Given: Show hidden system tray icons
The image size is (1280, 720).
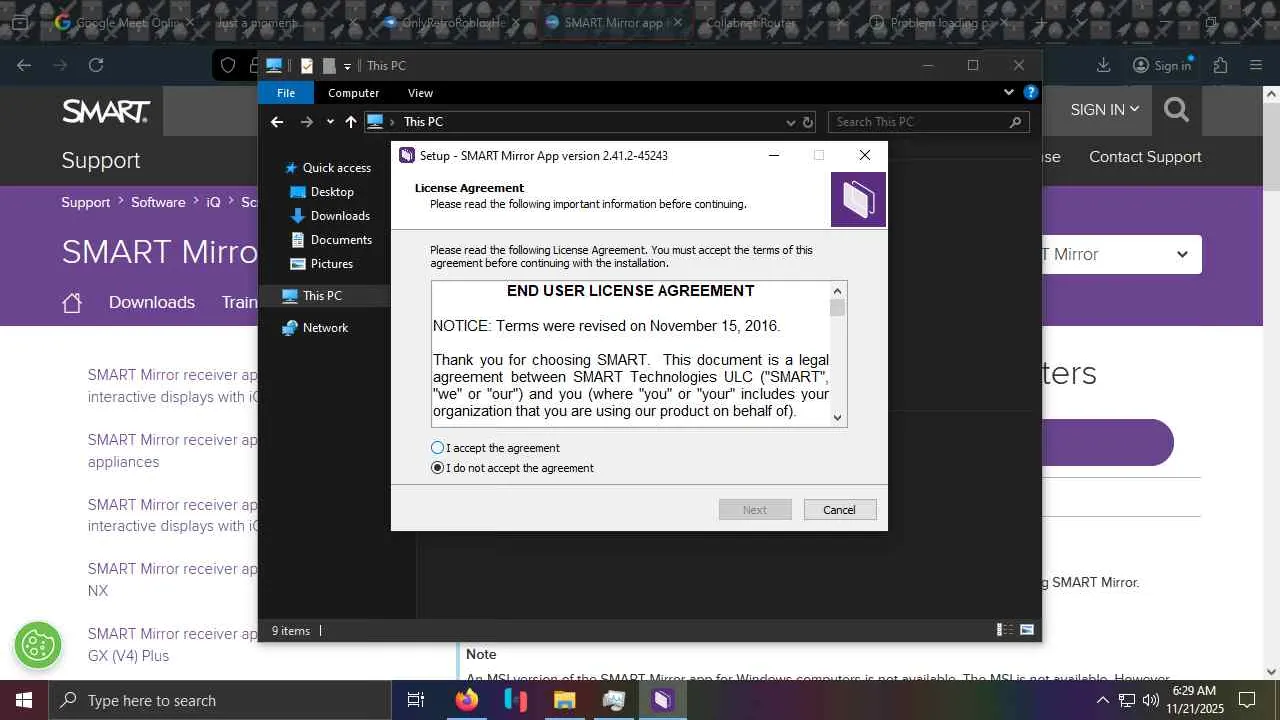Looking at the screenshot, I should click(x=1102, y=700).
